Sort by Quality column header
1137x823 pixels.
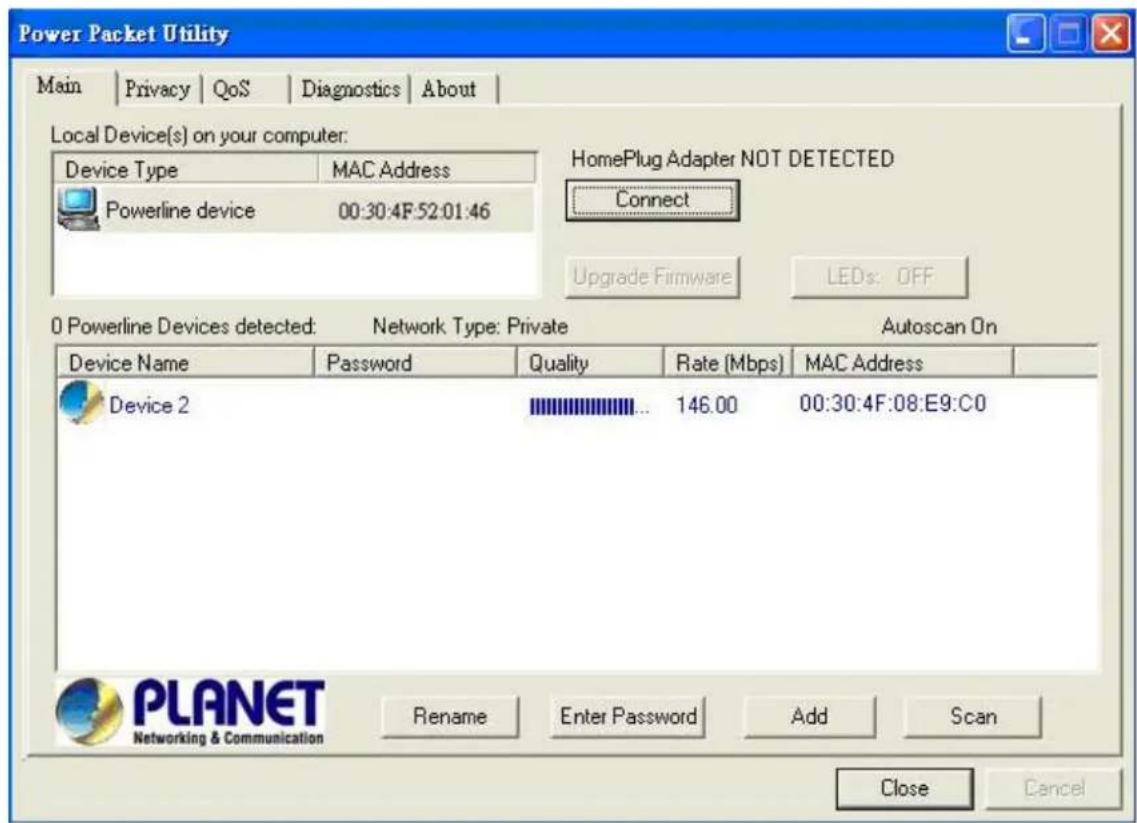[x=590, y=363]
